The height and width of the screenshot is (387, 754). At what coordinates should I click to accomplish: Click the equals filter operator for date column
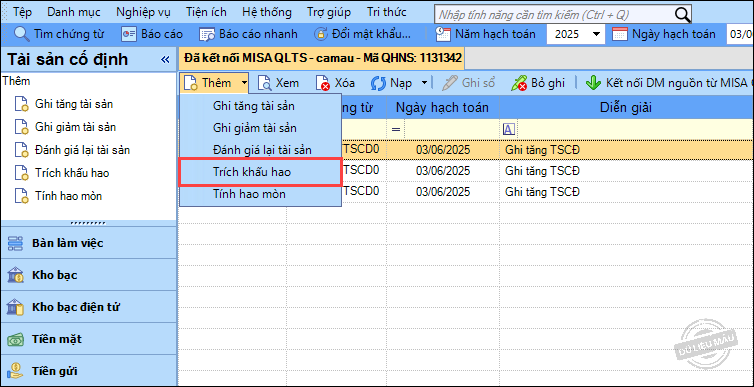click(x=396, y=129)
